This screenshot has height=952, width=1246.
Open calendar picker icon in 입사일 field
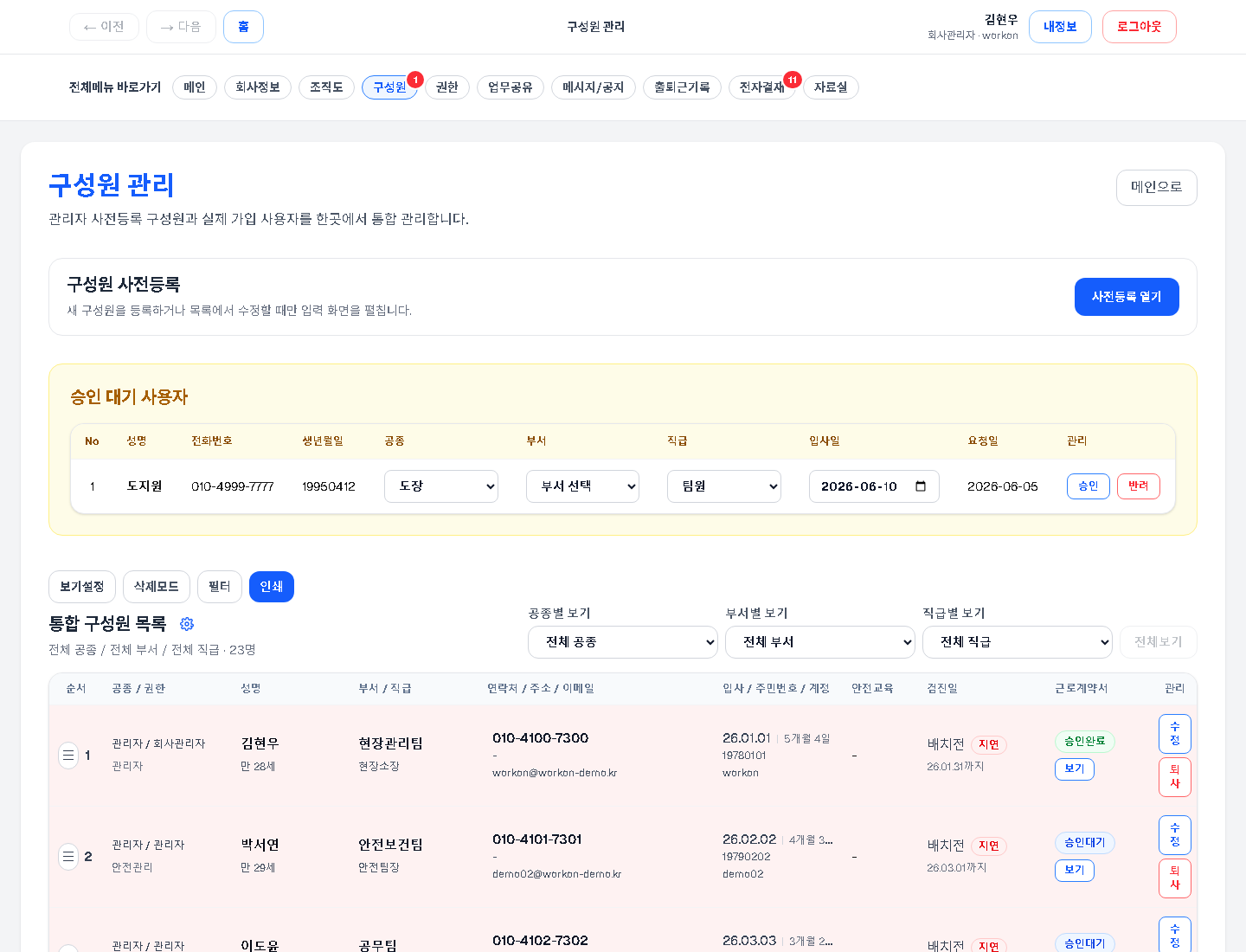(x=921, y=486)
